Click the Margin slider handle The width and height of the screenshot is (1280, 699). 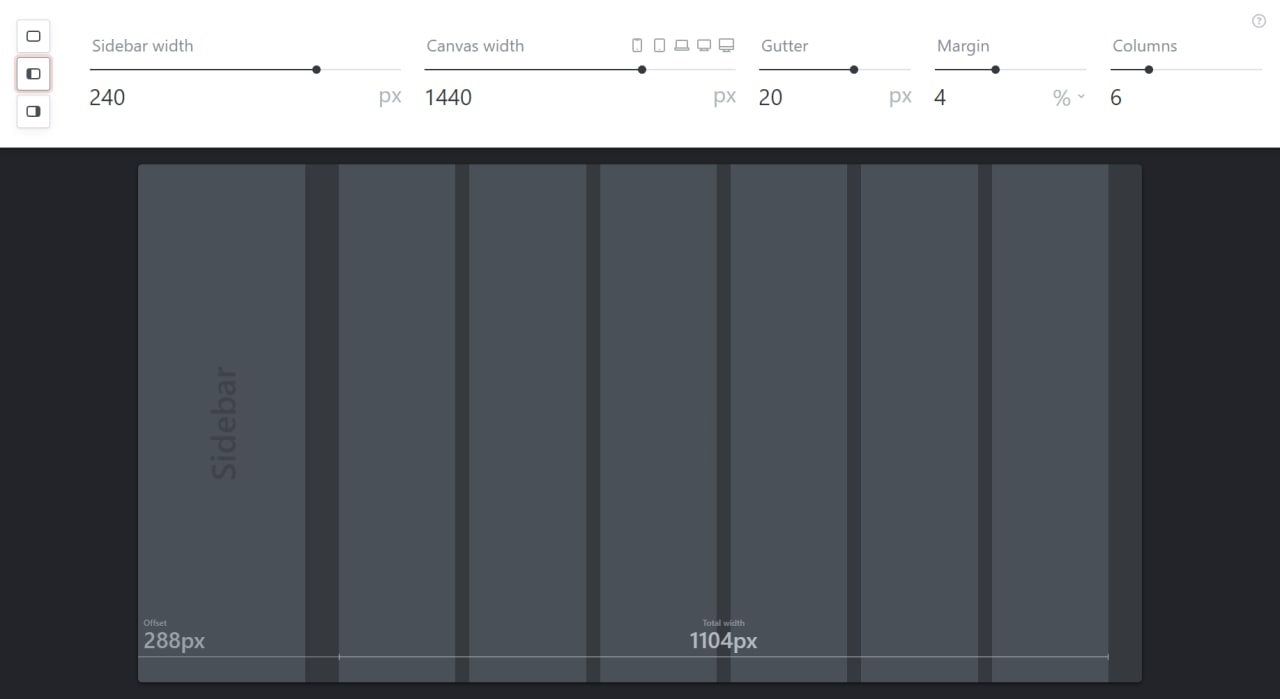[x=995, y=70]
